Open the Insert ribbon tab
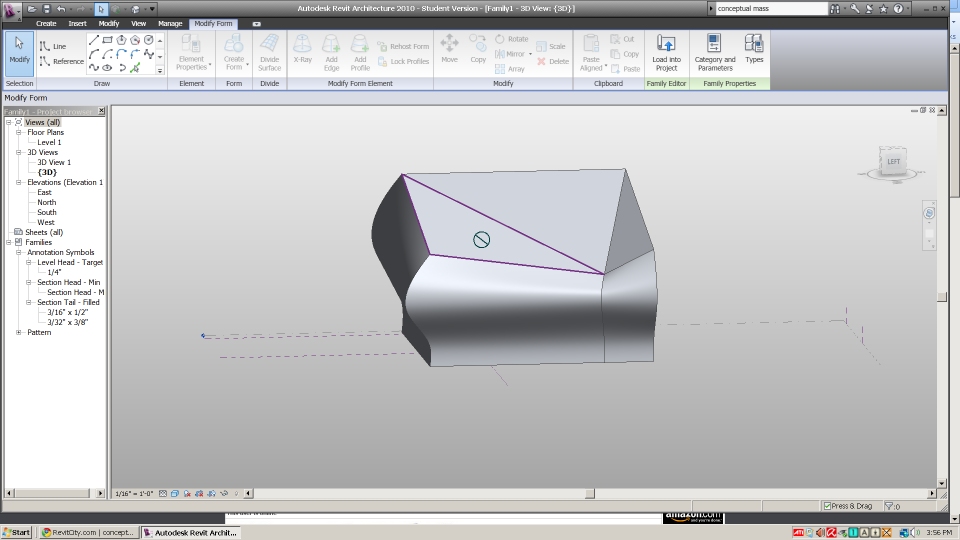Screen dimensions: 960x540 [x=77, y=23]
